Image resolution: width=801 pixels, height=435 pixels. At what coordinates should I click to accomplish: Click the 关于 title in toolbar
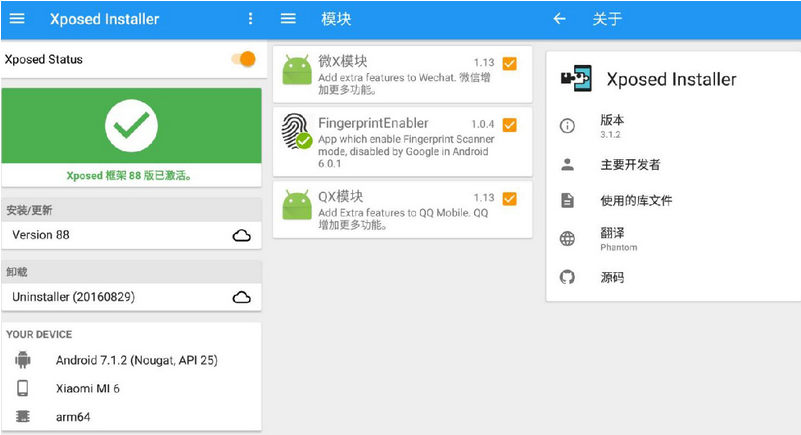click(x=607, y=19)
